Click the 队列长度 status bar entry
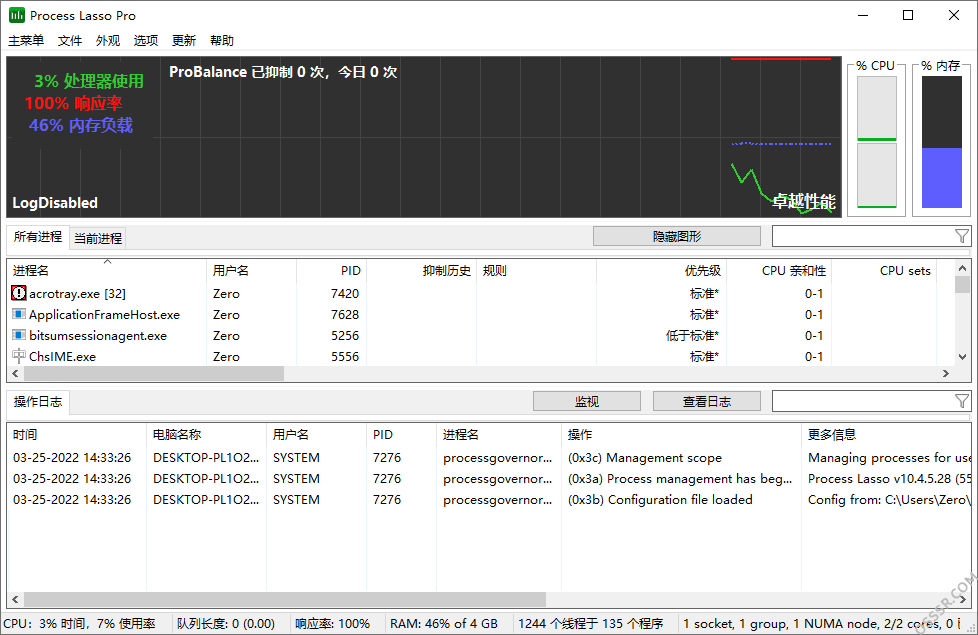The width and height of the screenshot is (978, 635). coord(226,624)
